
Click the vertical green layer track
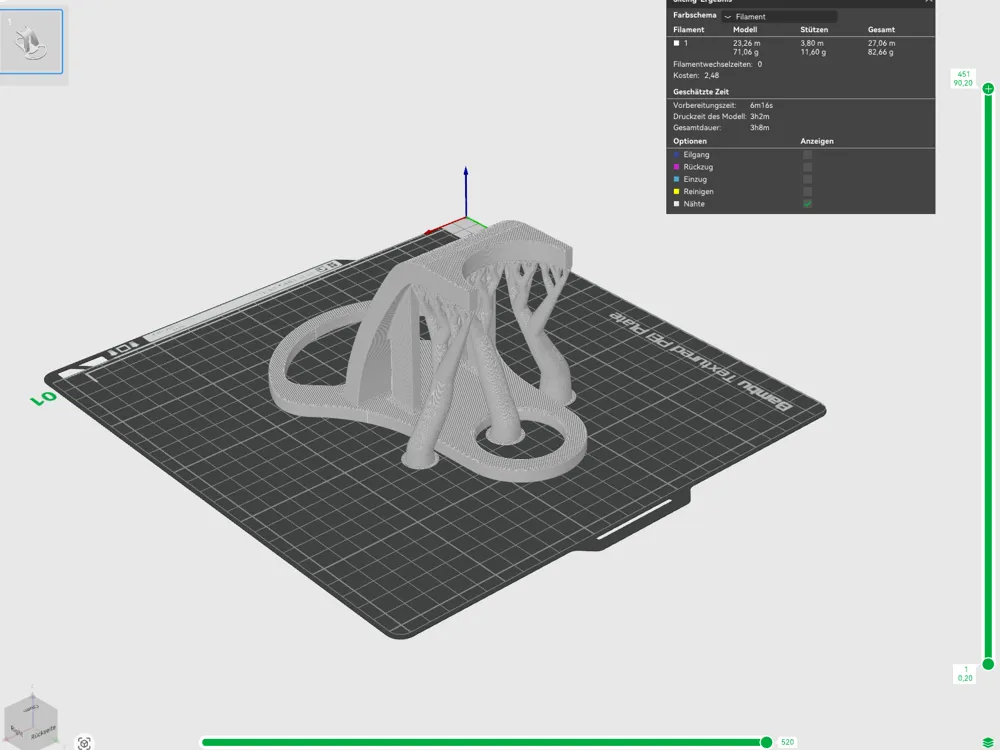coord(988,376)
